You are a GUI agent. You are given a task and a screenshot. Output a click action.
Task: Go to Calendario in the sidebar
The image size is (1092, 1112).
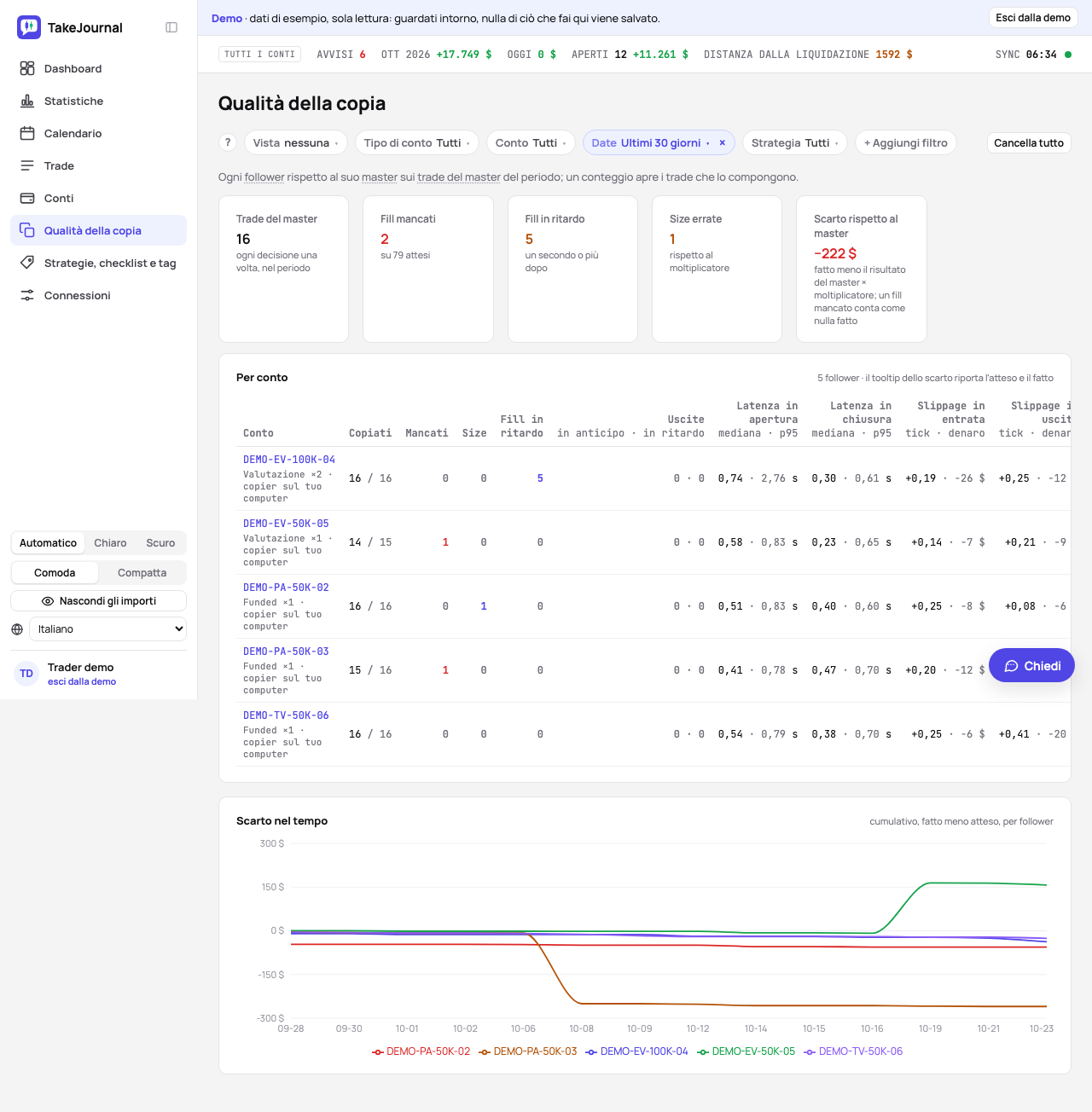click(x=99, y=133)
